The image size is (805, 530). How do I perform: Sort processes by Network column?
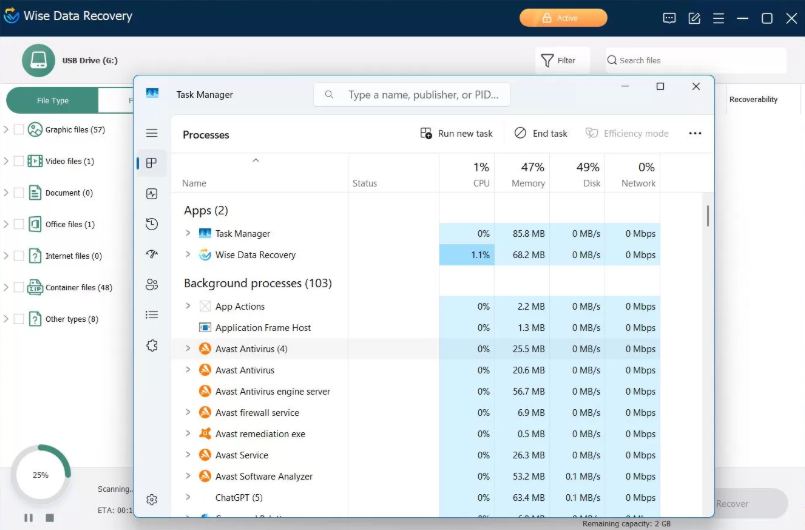[x=632, y=175]
